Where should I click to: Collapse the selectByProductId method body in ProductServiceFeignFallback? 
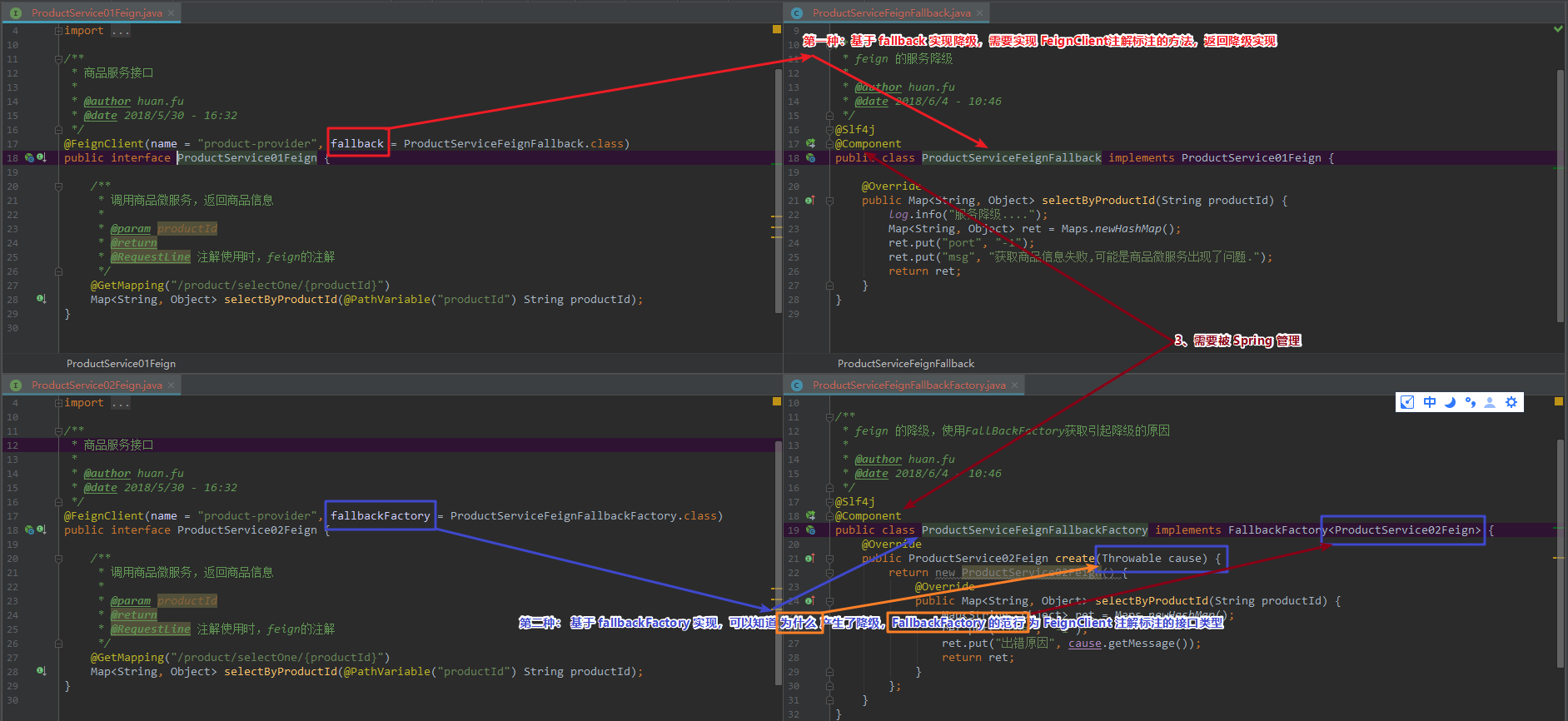coord(829,201)
